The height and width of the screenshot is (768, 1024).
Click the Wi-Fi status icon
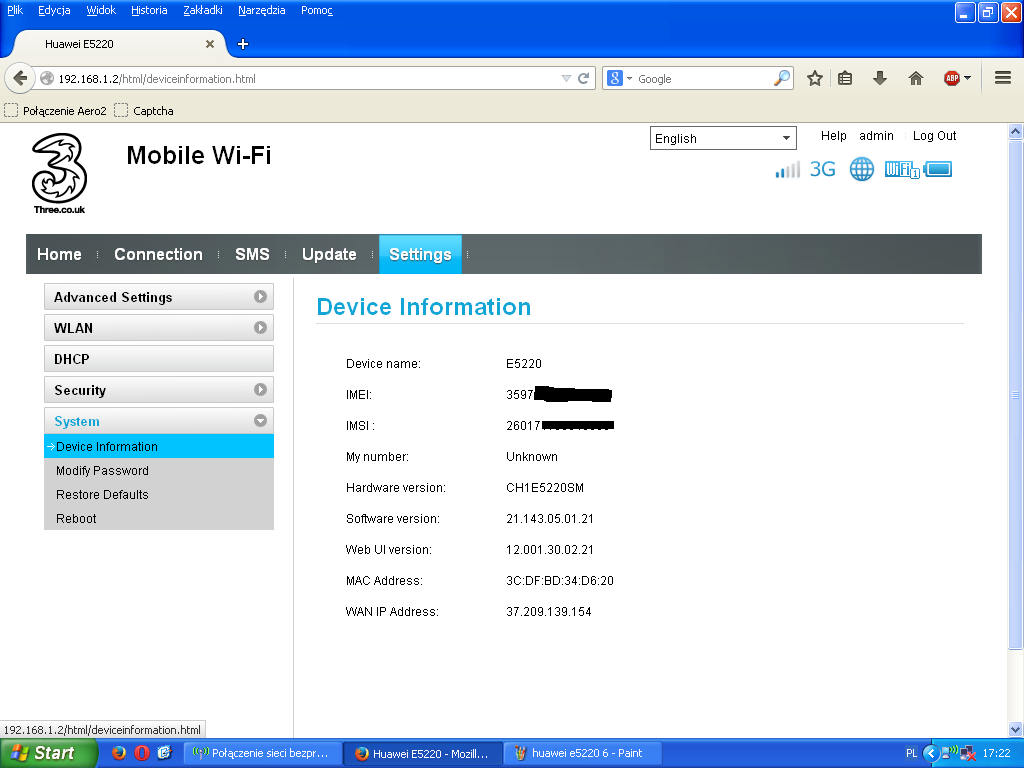click(901, 169)
